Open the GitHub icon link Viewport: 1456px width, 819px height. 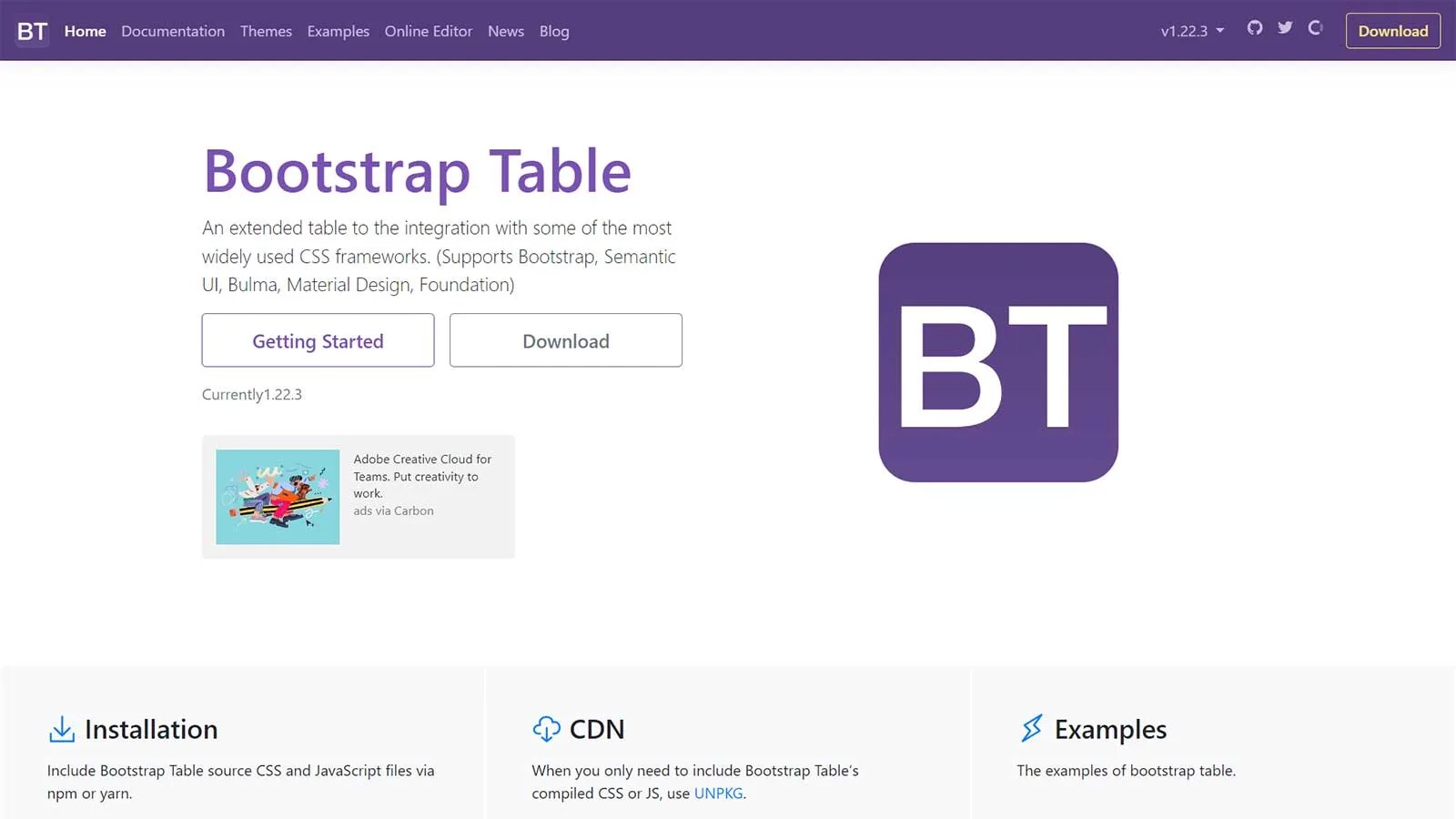(1255, 28)
